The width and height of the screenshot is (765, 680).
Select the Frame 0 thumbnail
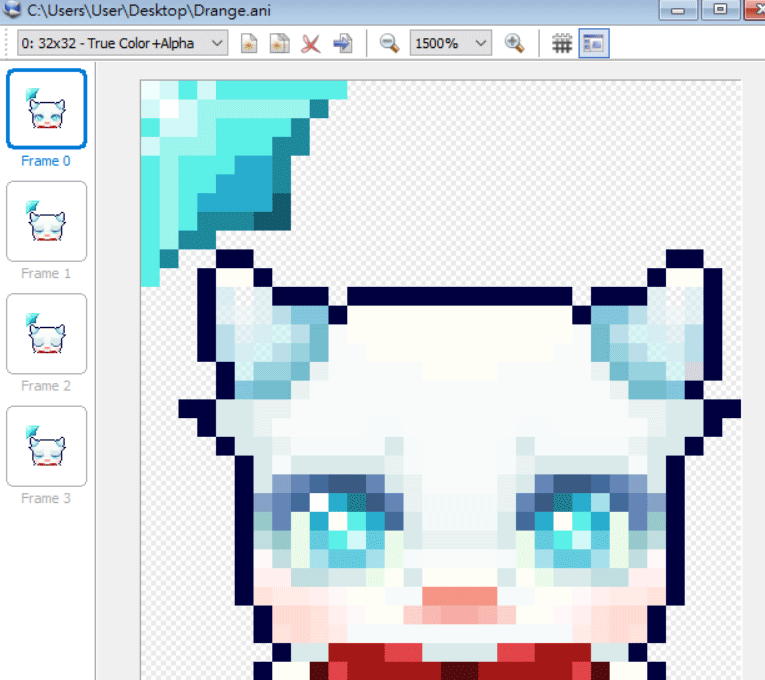point(46,108)
